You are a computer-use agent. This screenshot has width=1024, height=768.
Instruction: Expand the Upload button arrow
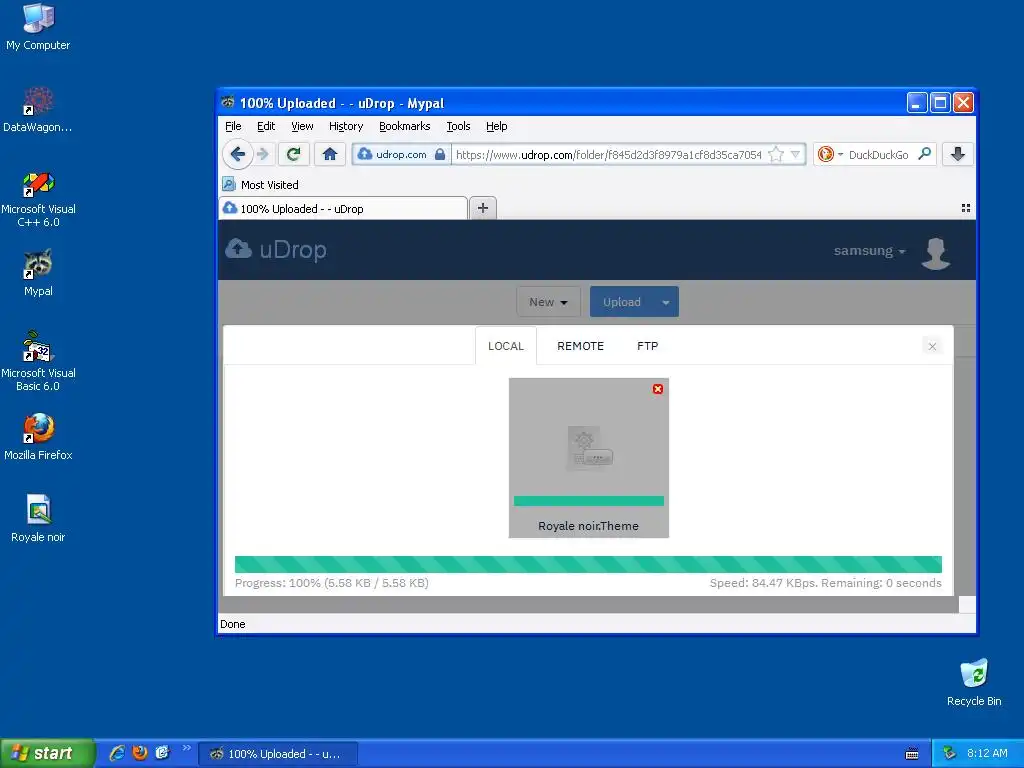666,302
